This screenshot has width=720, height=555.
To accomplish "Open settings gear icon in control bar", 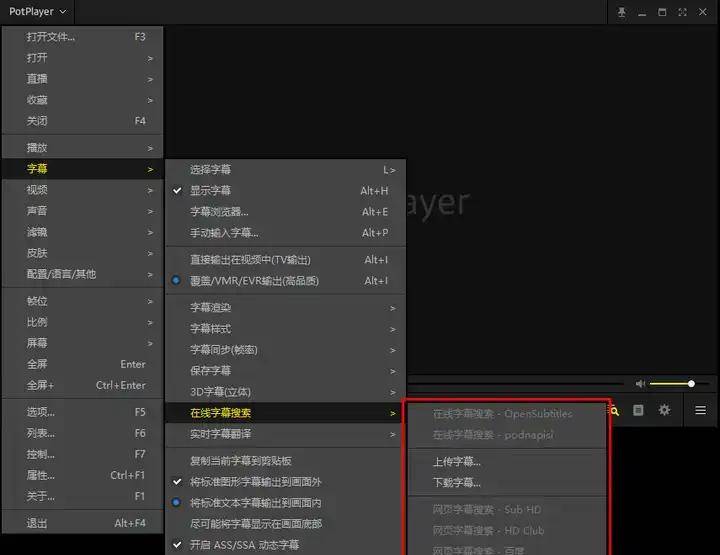I will pos(664,410).
